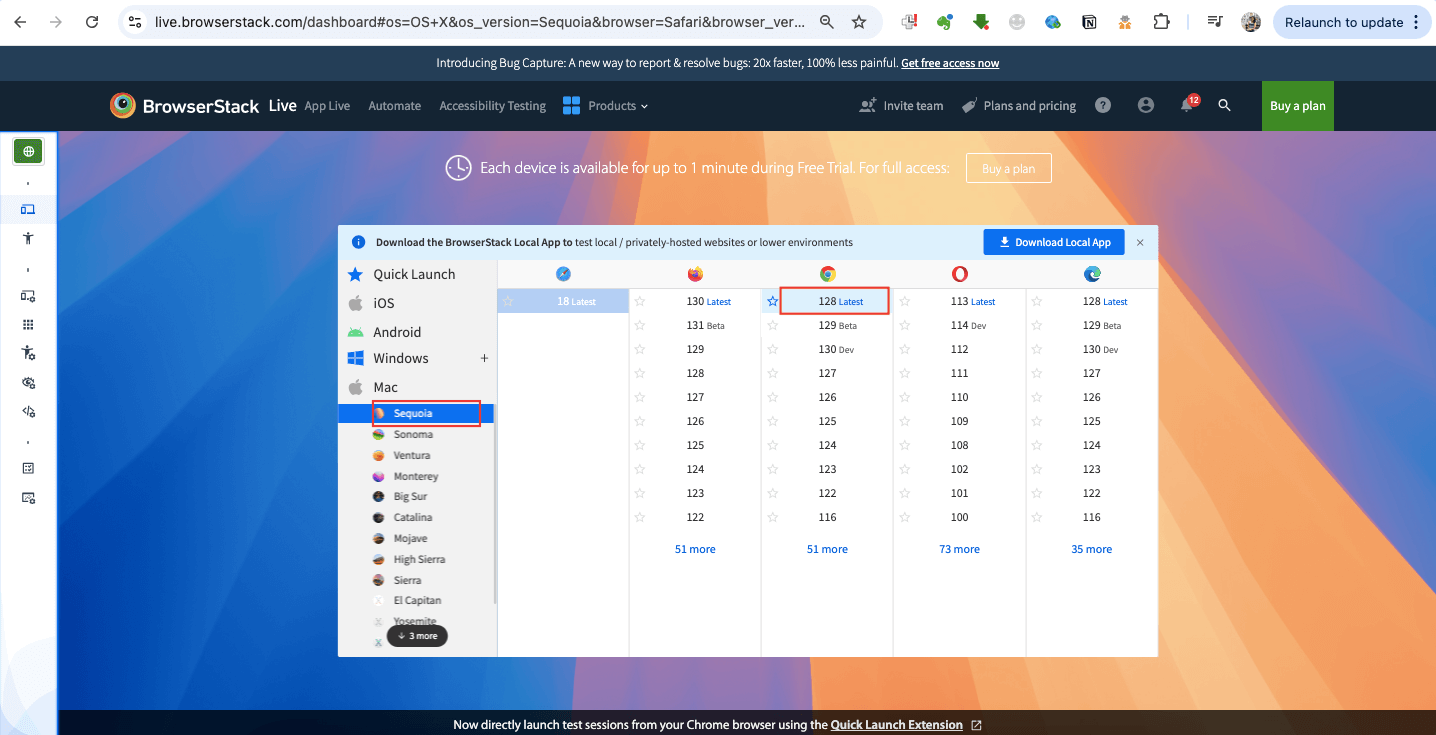
Task: Toggle star for Chrome 128 Latest
Action: [772, 301]
